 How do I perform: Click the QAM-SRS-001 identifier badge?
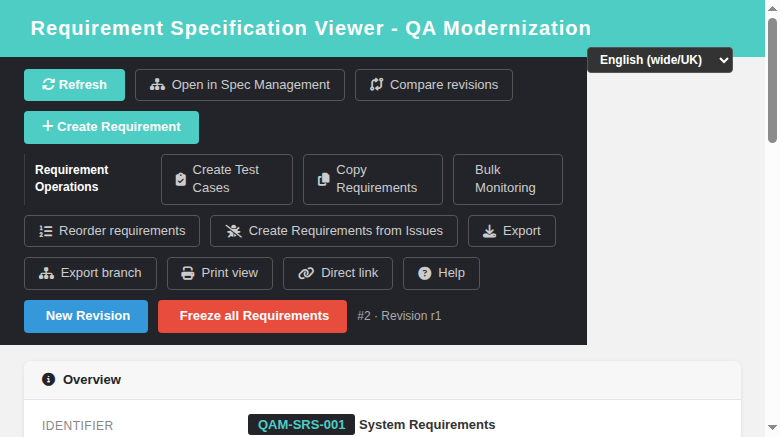coord(301,425)
